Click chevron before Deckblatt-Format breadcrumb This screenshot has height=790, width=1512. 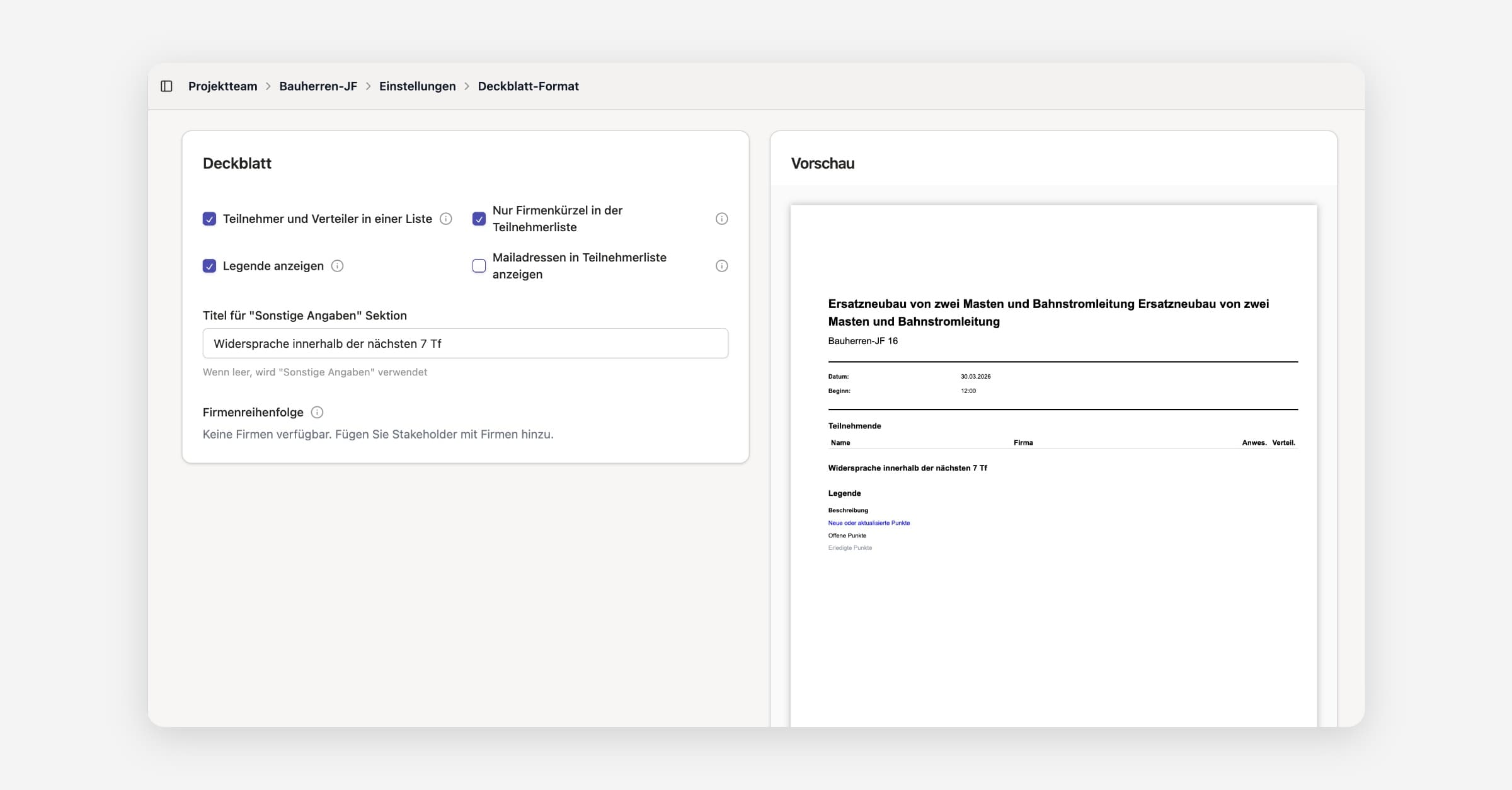[x=467, y=86]
